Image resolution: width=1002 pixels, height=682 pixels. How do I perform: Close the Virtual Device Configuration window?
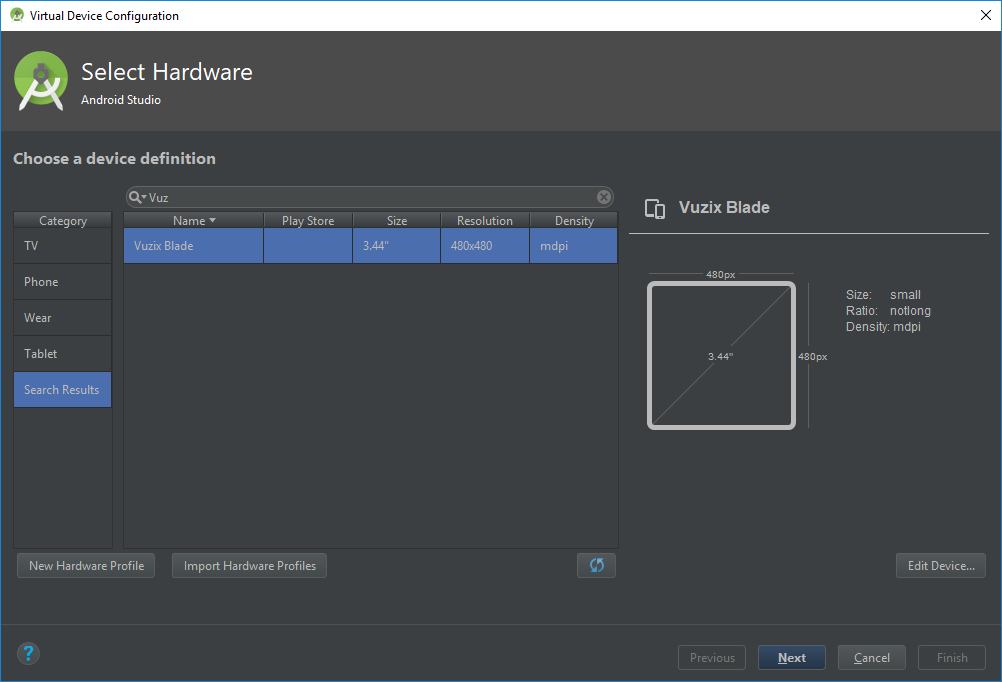pyautogui.click(x=985, y=15)
